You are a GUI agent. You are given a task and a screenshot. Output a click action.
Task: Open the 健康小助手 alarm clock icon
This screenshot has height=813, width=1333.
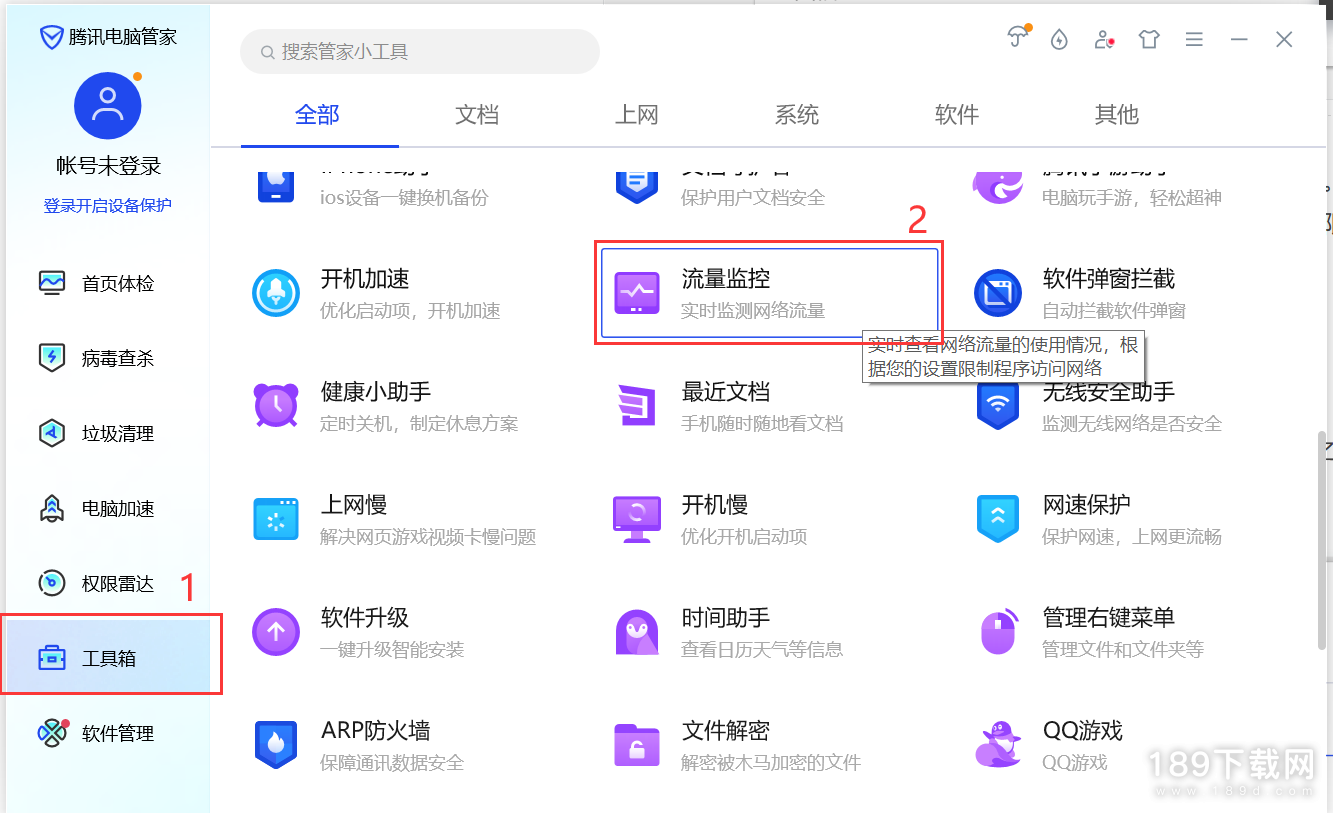click(x=277, y=405)
